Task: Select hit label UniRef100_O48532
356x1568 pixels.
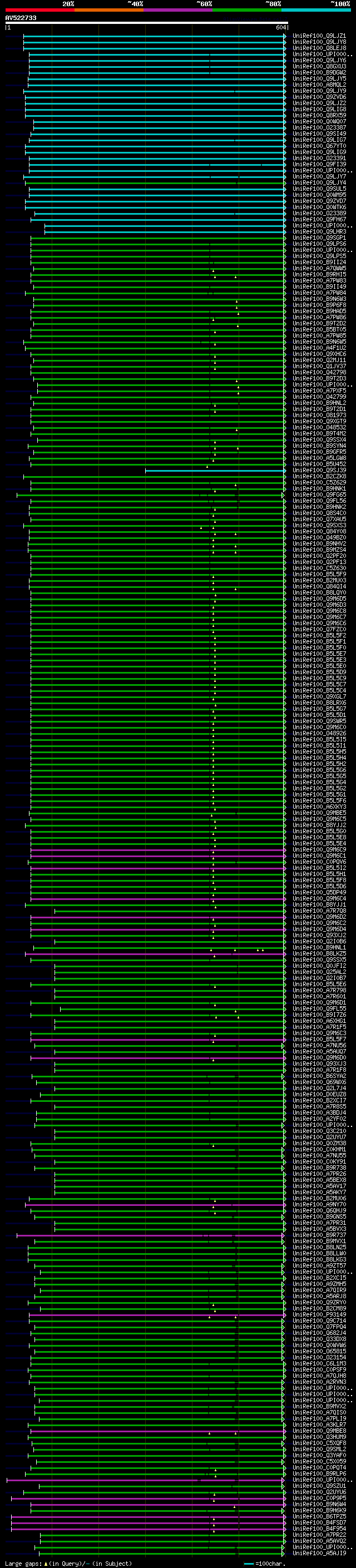Action: (319, 428)
